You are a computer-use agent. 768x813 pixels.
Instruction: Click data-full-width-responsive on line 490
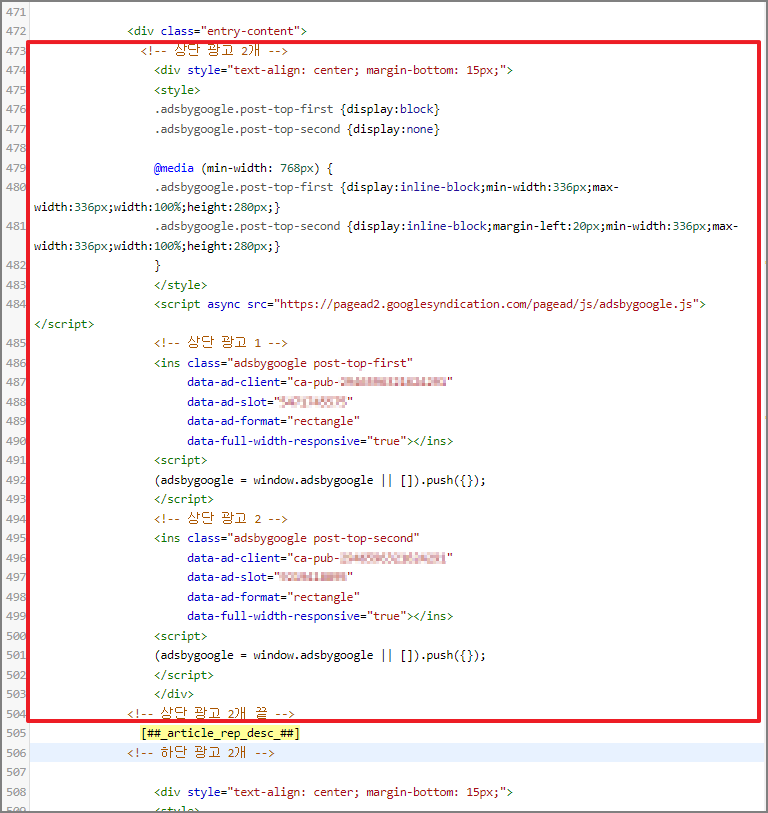[x=320, y=441]
